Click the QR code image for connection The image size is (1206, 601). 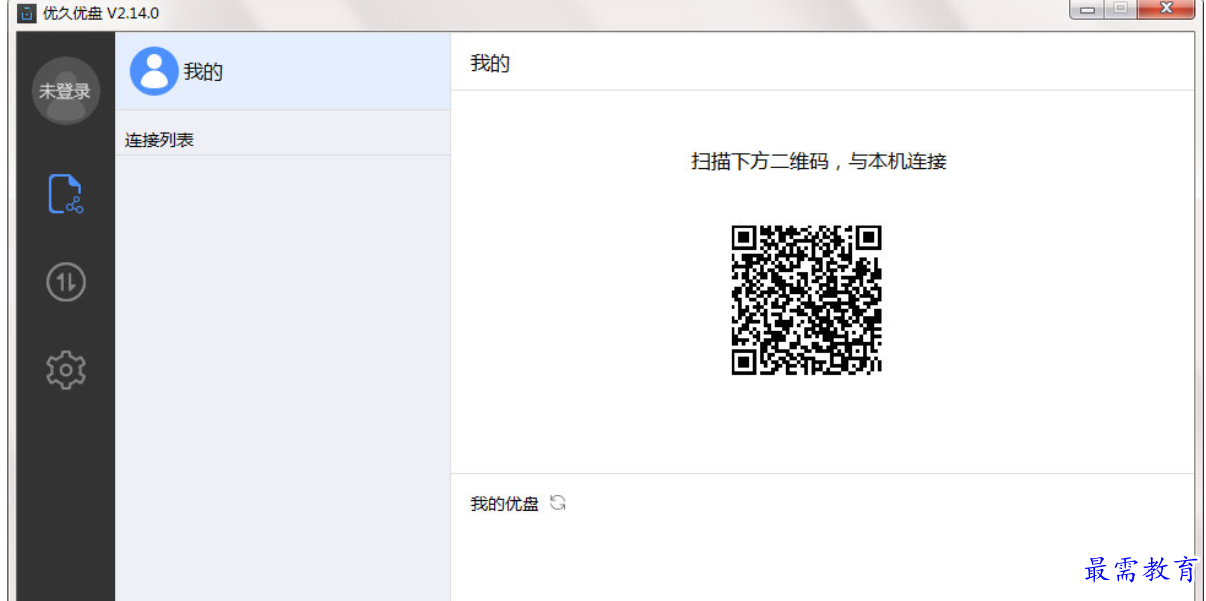click(x=806, y=300)
